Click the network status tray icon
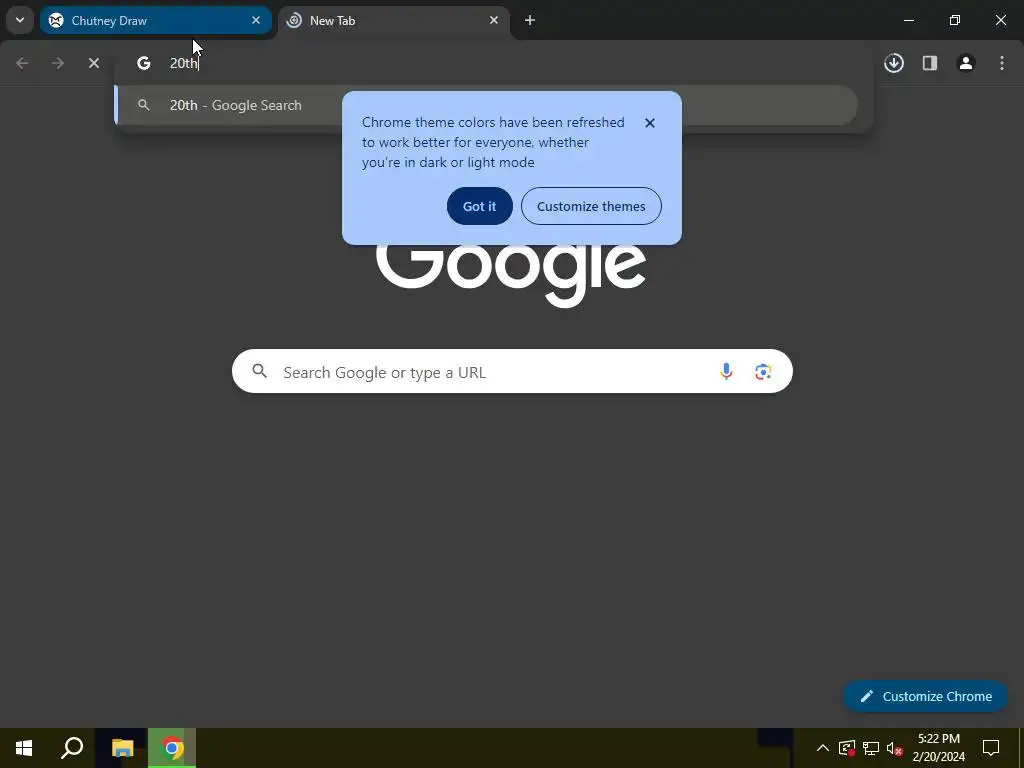This screenshot has height=768, width=1024. coord(871,748)
